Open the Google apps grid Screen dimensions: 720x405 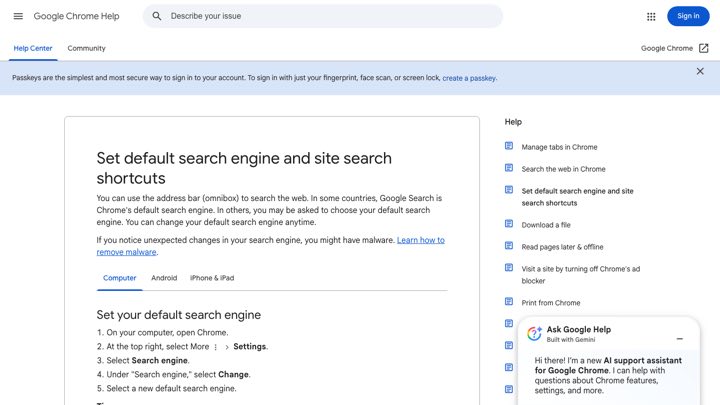click(x=651, y=17)
